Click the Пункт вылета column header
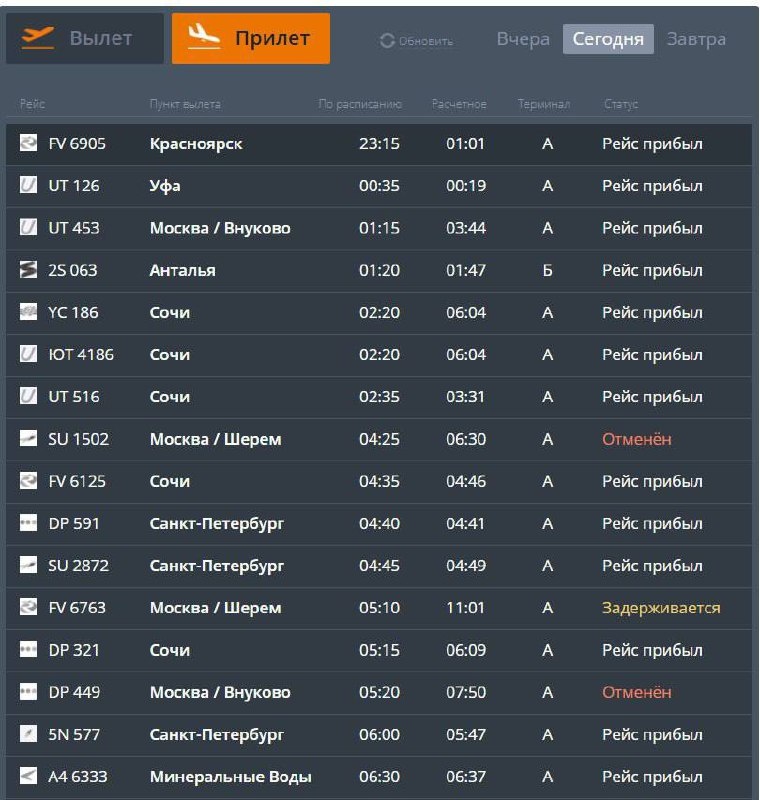Screen dimensions: 760x800 pos(185,104)
